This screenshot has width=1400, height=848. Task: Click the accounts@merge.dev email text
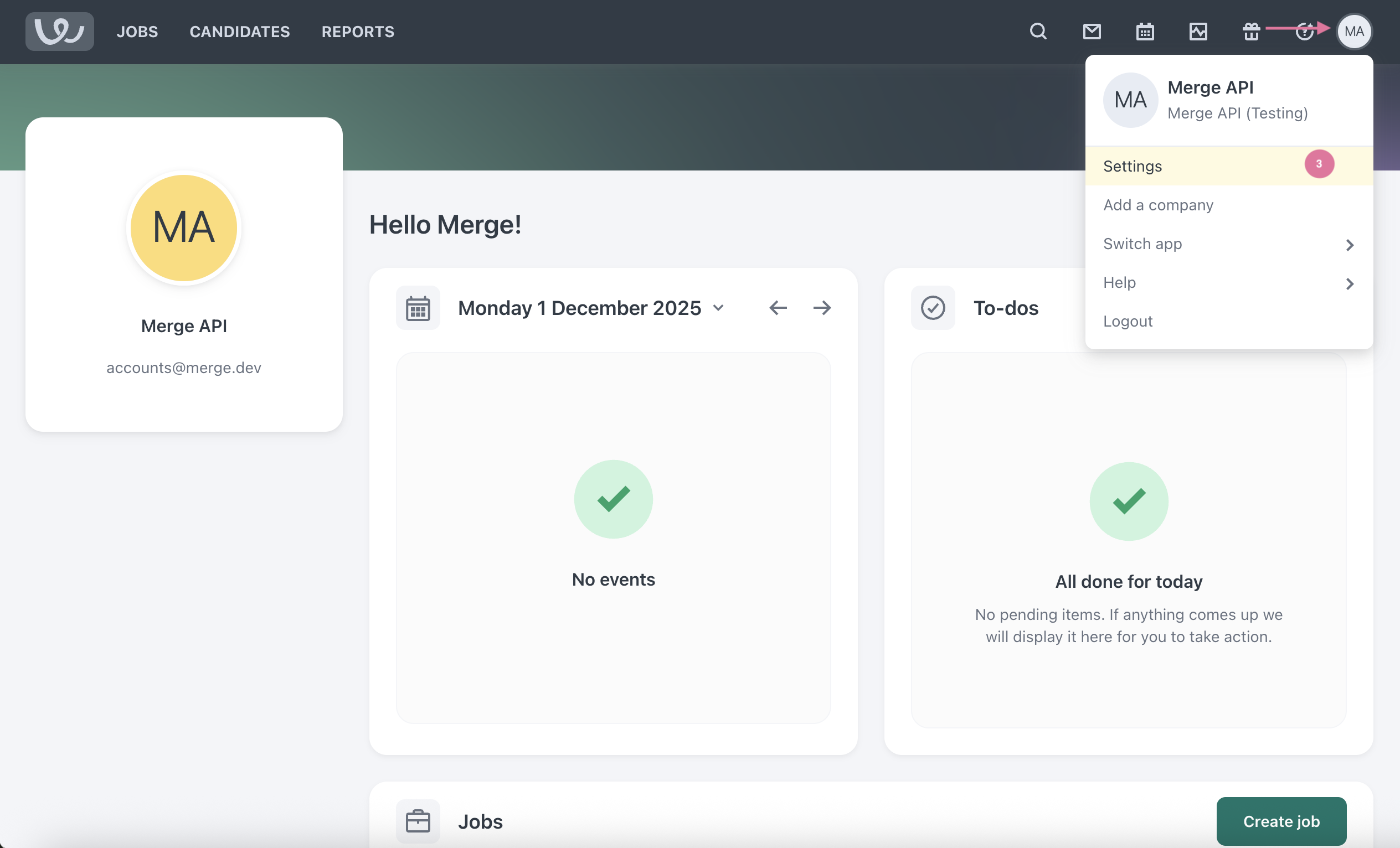pyautogui.click(x=183, y=368)
